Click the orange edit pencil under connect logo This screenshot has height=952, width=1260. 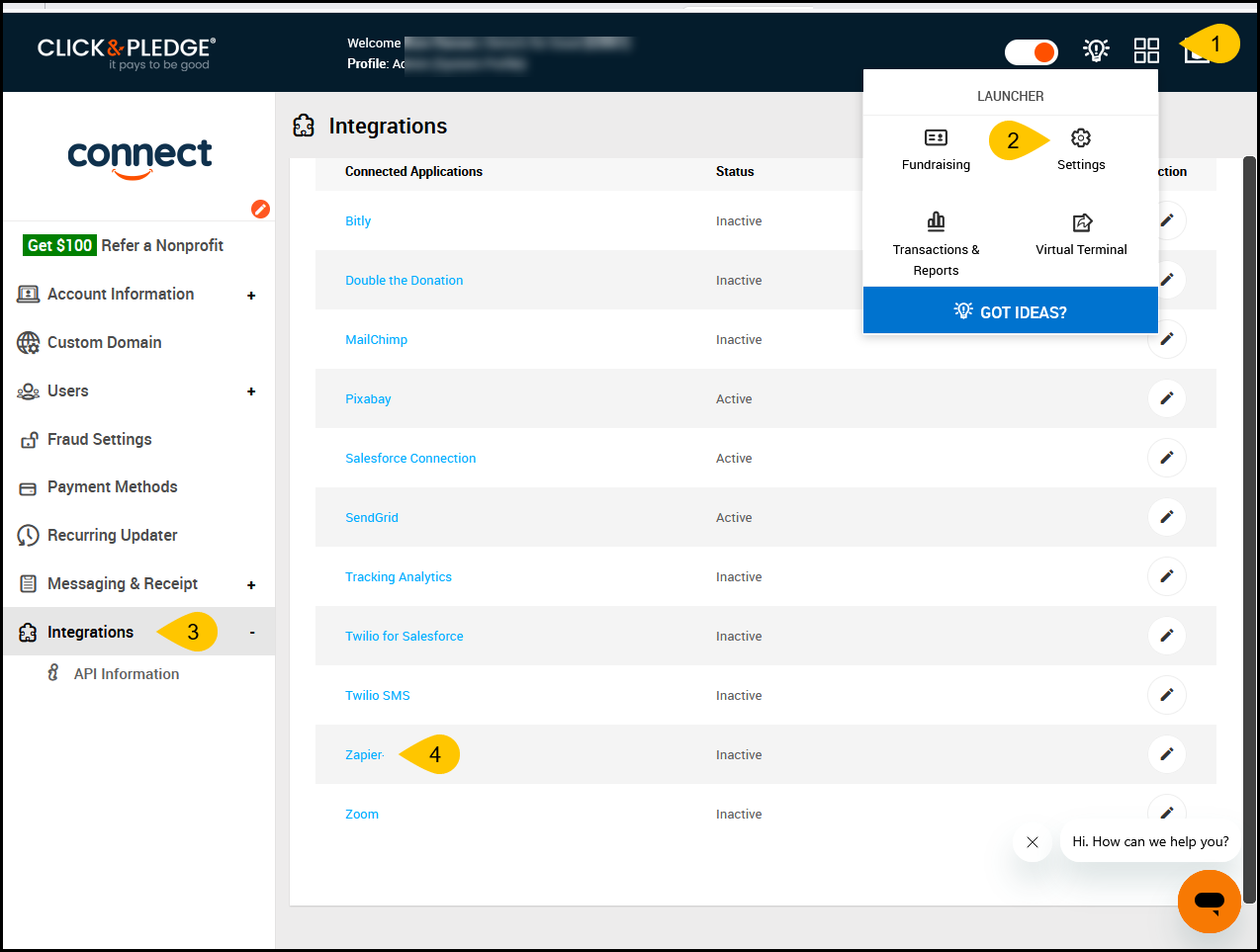pyautogui.click(x=260, y=209)
